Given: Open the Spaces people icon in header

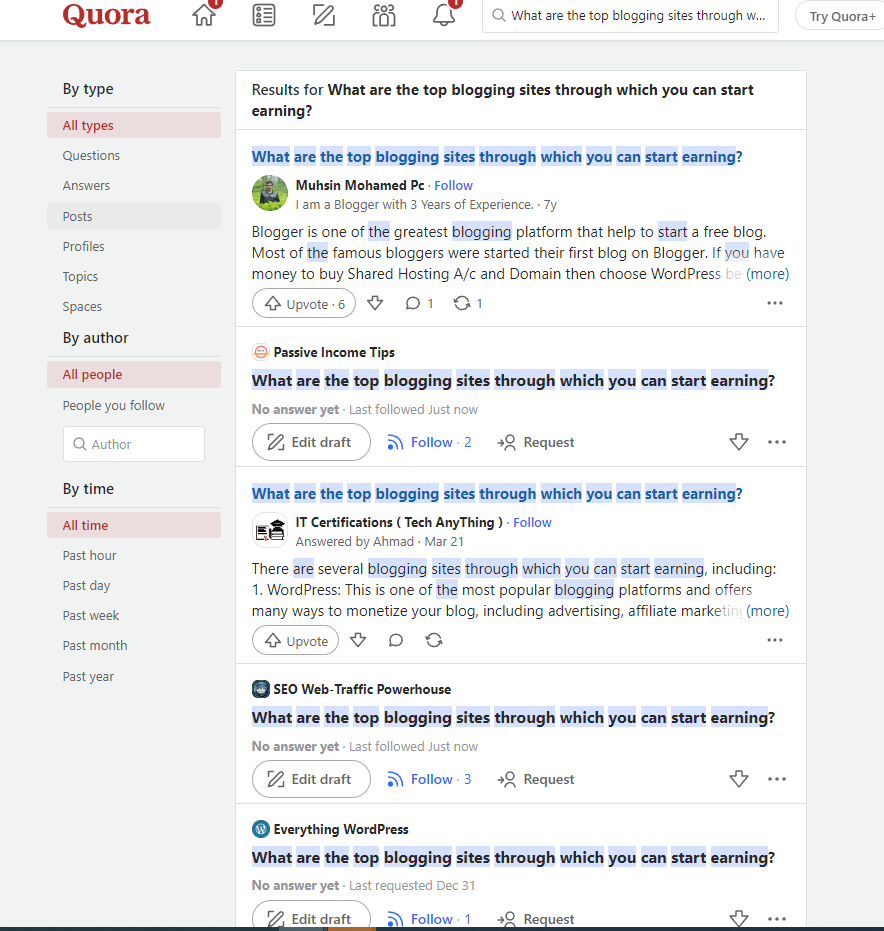Looking at the screenshot, I should [384, 15].
